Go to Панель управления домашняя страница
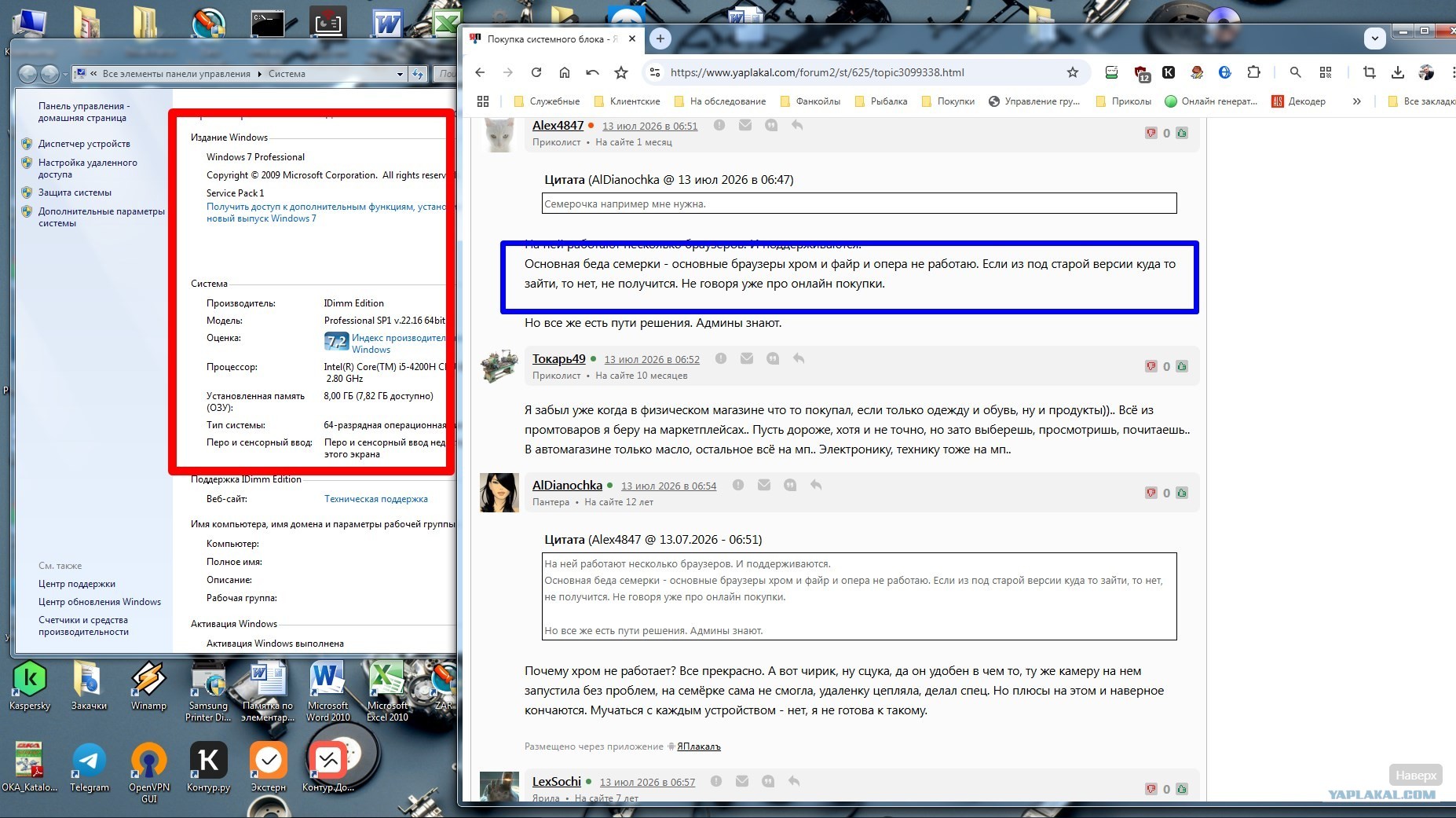 pyautogui.click(x=84, y=112)
